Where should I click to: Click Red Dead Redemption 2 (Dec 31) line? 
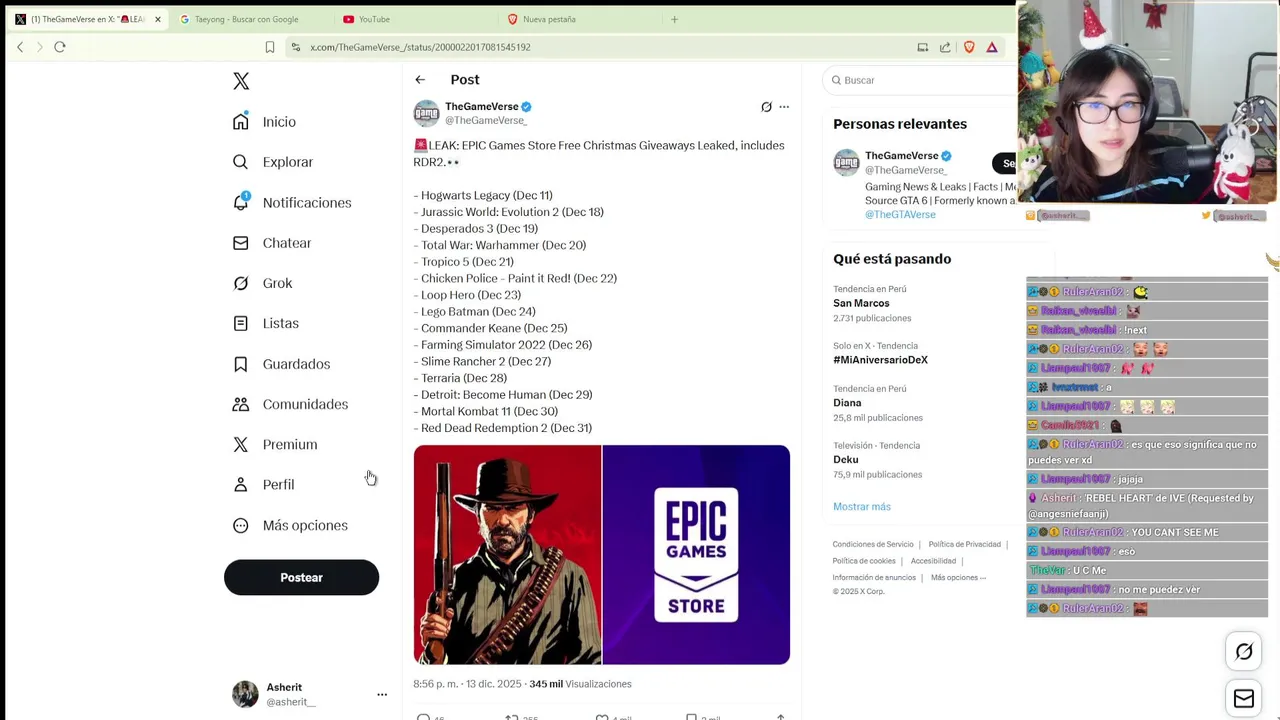(503, 428)
